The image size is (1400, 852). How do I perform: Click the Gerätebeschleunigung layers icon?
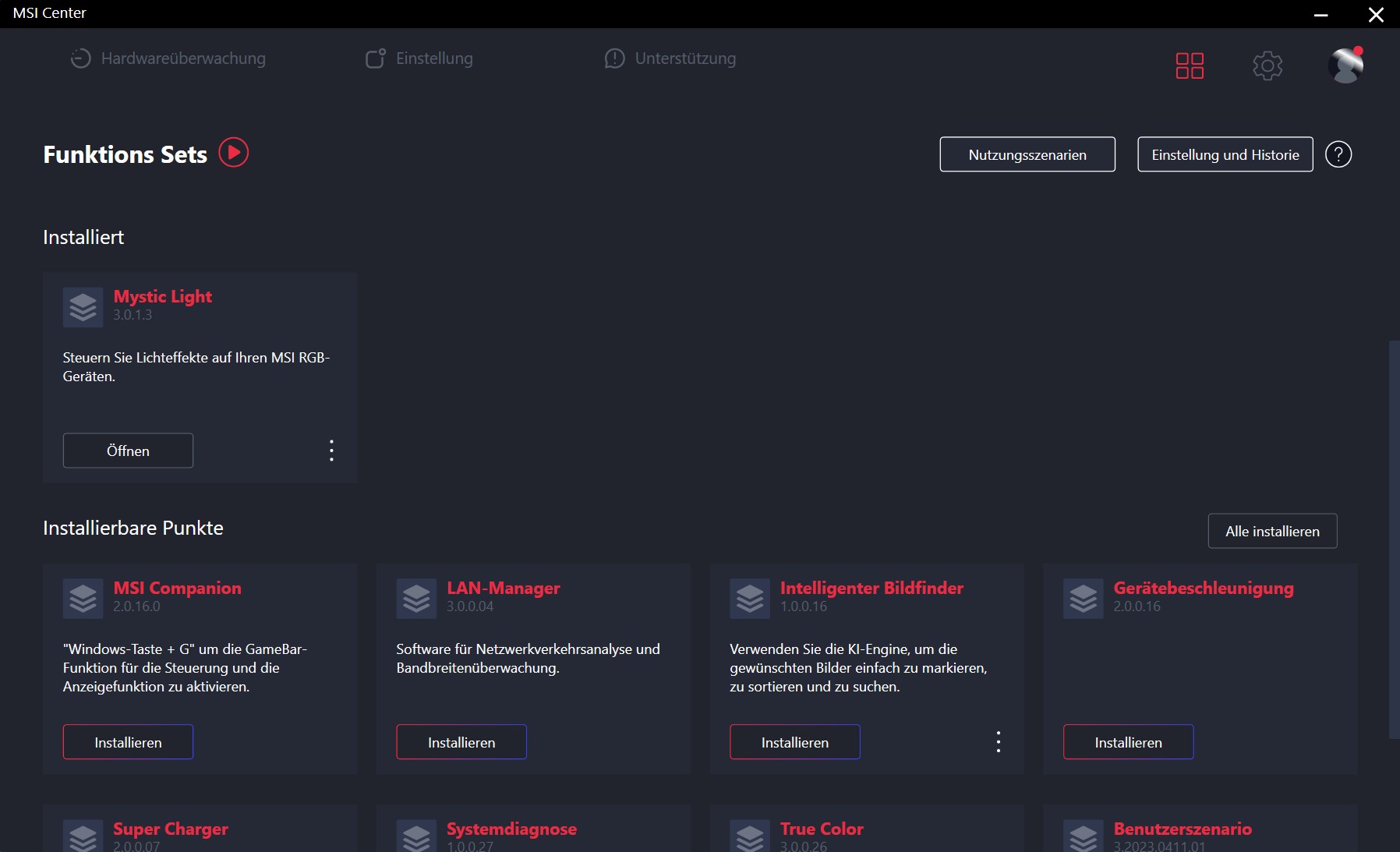[x=1084, y=599]
